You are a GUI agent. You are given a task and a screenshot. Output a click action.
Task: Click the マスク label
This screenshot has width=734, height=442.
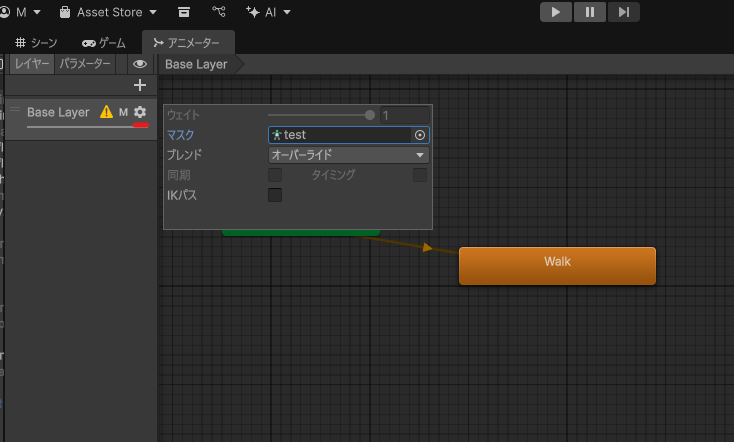tap(181, 135)
